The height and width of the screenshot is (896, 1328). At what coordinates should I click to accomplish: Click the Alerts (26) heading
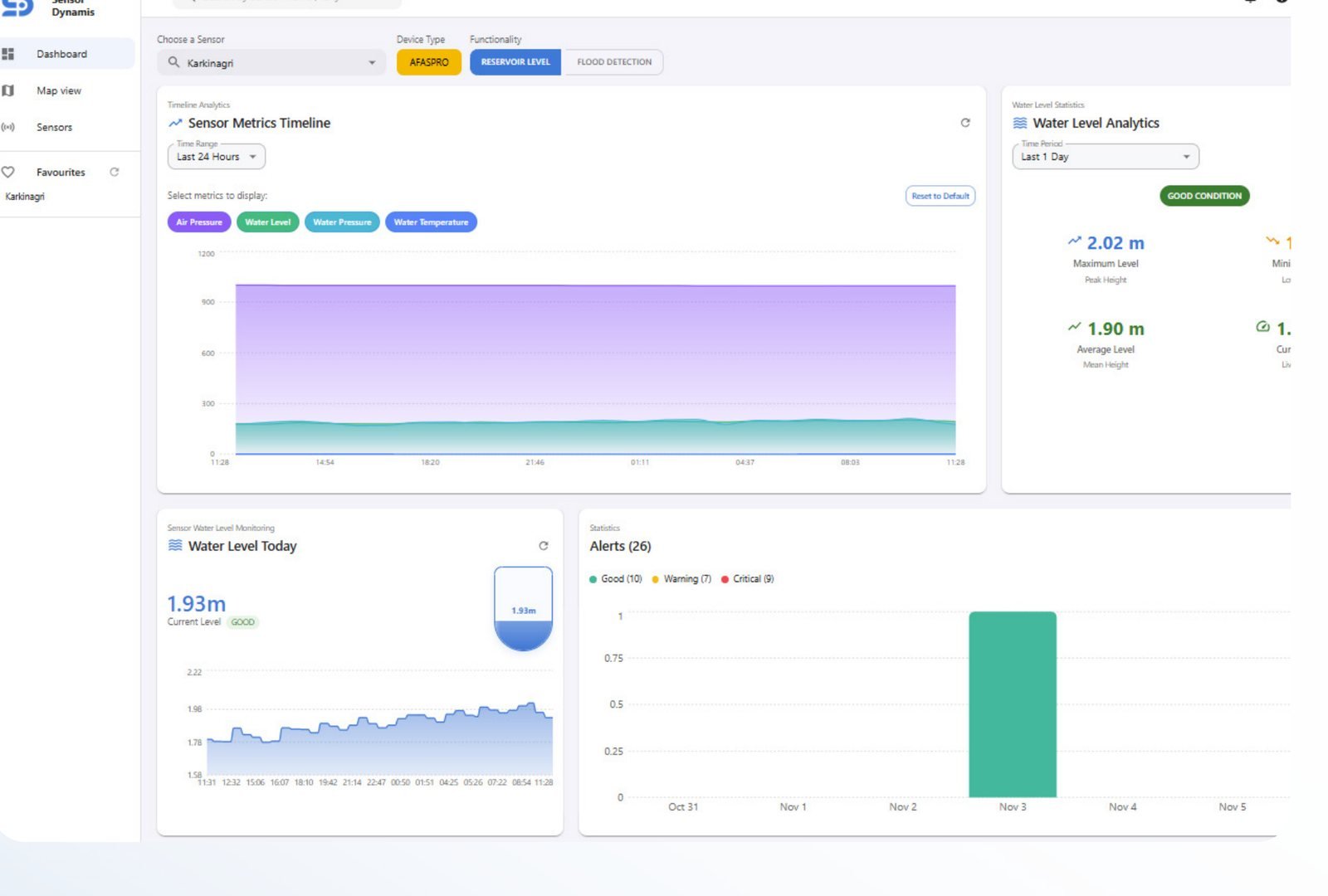click(x=620, y=546)
